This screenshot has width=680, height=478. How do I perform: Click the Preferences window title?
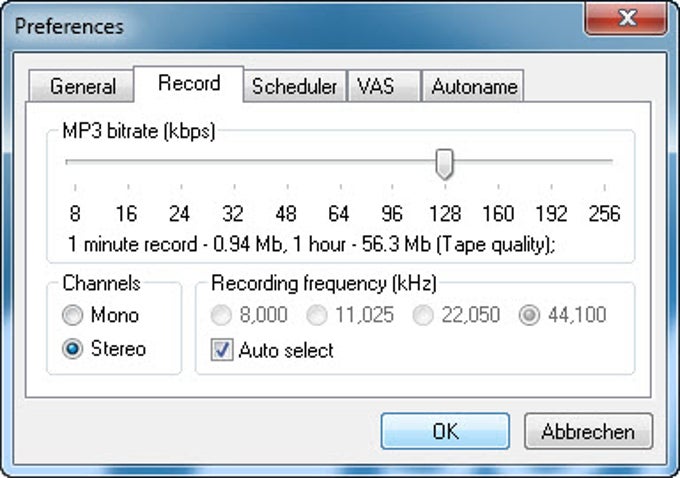coord(69,26)
